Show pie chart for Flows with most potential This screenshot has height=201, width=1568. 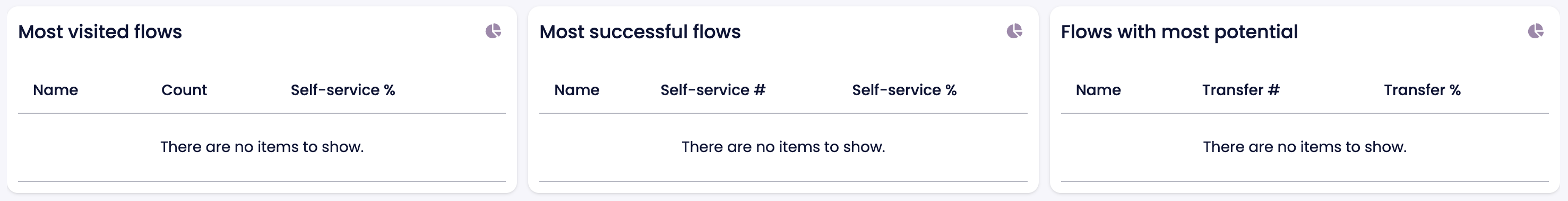tap(1536, 31)
